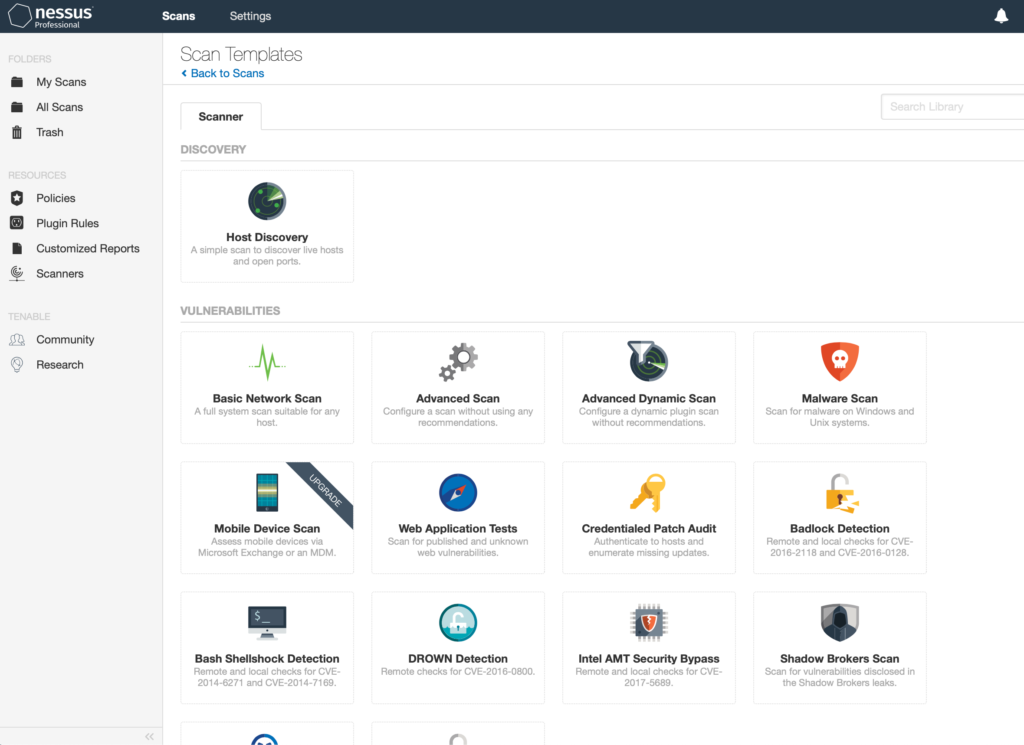Click the Advanced Scan title text
The image size is (1024, 745).
pyautogui.click(x=458, y=398)
